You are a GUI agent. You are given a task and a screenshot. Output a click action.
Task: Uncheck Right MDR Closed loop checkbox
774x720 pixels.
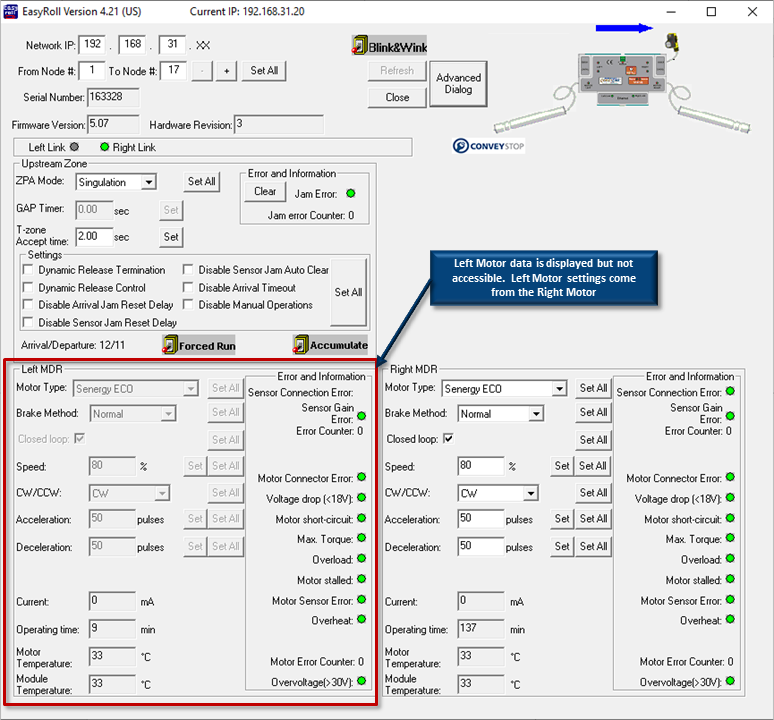448,438
